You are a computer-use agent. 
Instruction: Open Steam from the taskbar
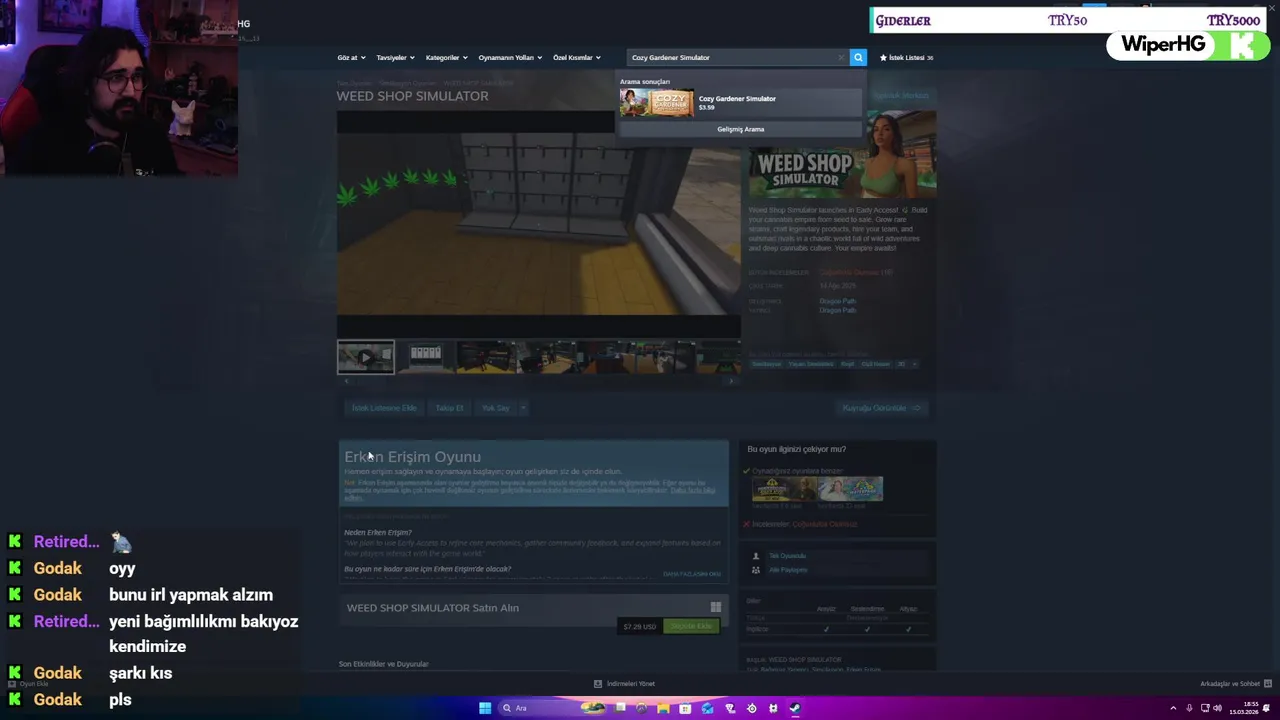(795, 708)
